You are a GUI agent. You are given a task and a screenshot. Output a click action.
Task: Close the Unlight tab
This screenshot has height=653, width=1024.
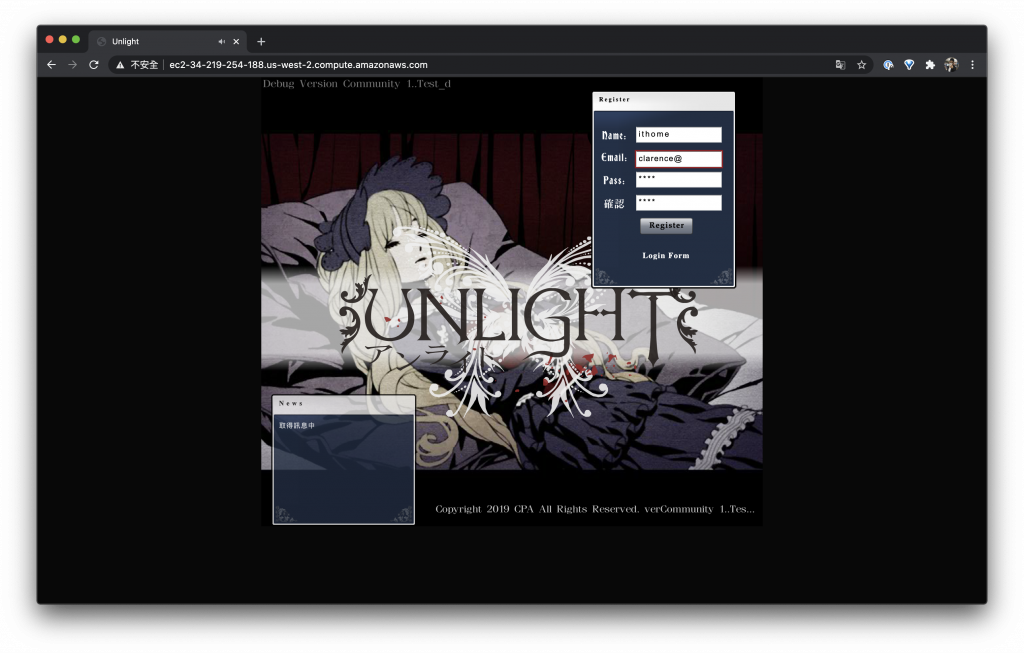coord(236,41)
